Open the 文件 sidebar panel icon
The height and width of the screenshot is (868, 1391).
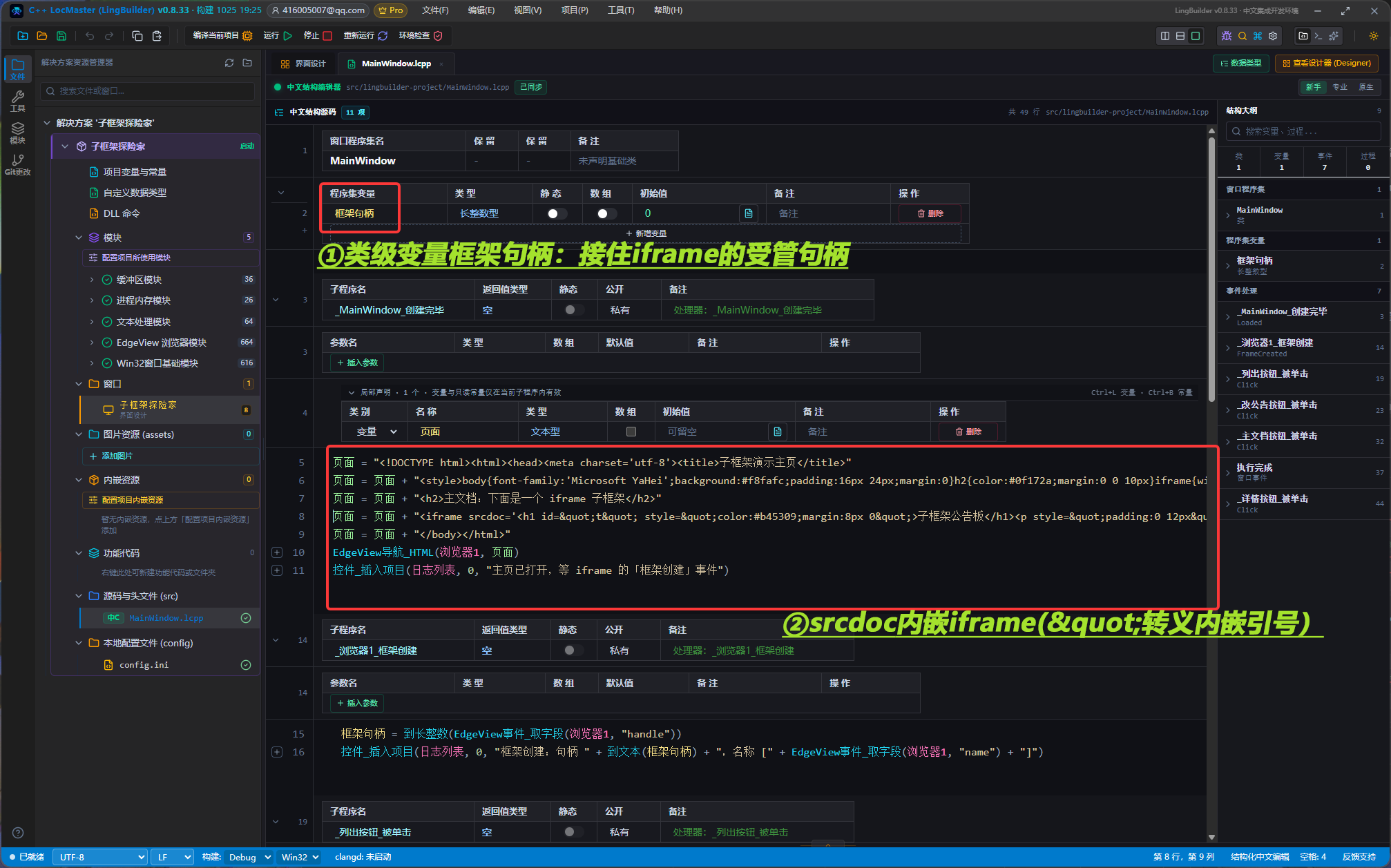tap(17, 69)
